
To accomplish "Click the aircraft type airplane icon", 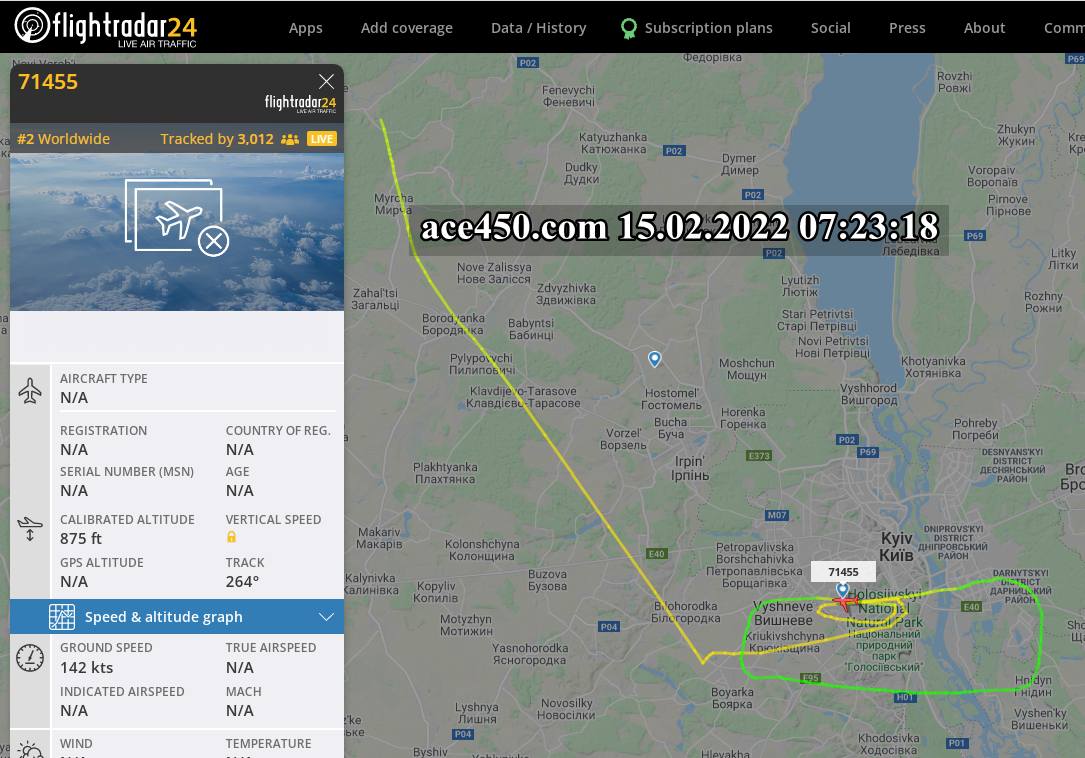I will click(x=30, y=390).
